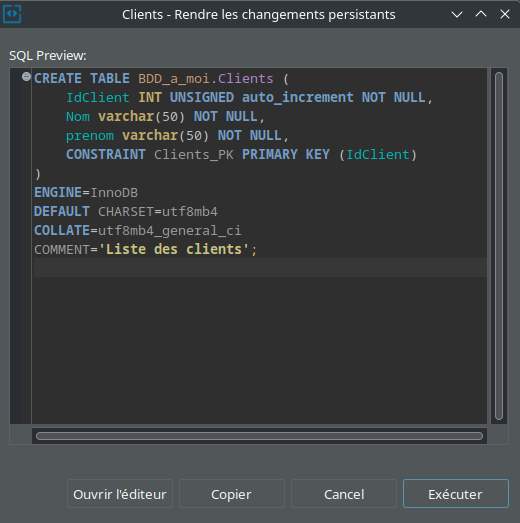
Task: Click the 'Nom' column name
Action: [x=78, y=117]
